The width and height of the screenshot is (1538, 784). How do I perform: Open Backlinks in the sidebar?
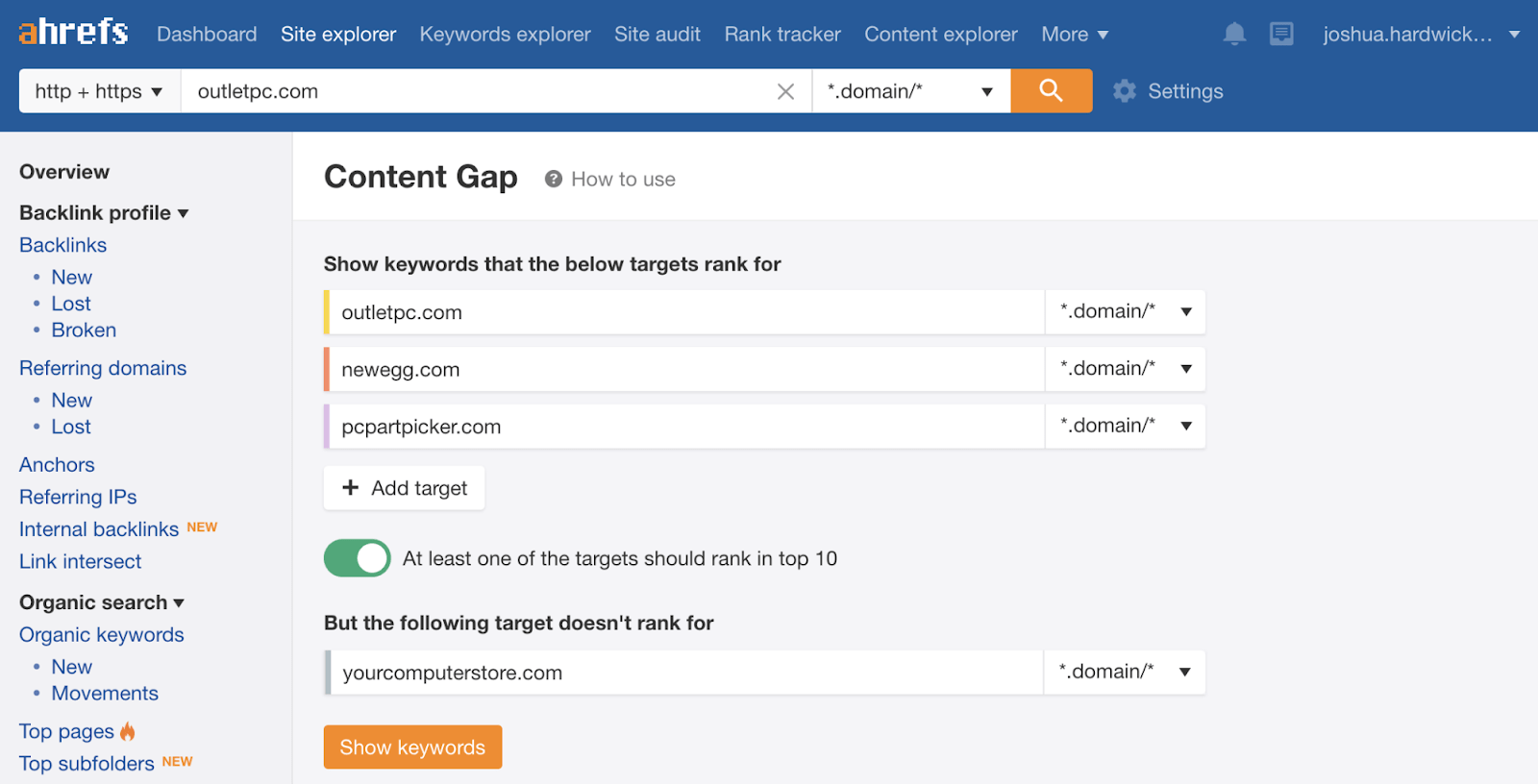[62, 245]
